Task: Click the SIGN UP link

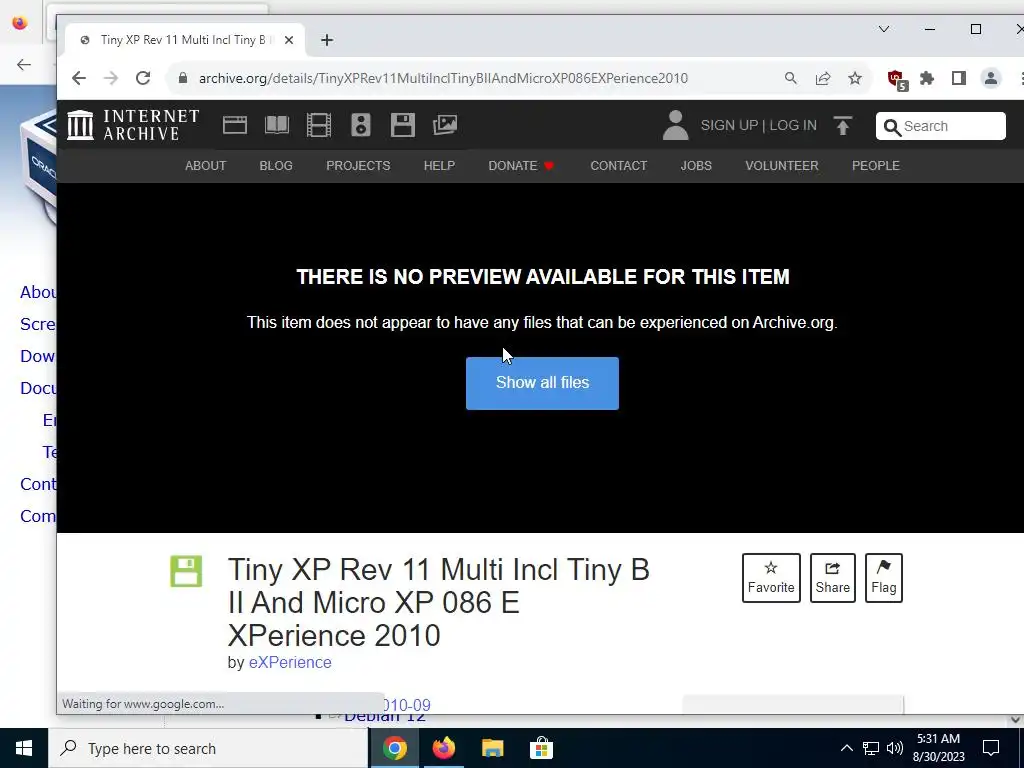Action: 729,125
